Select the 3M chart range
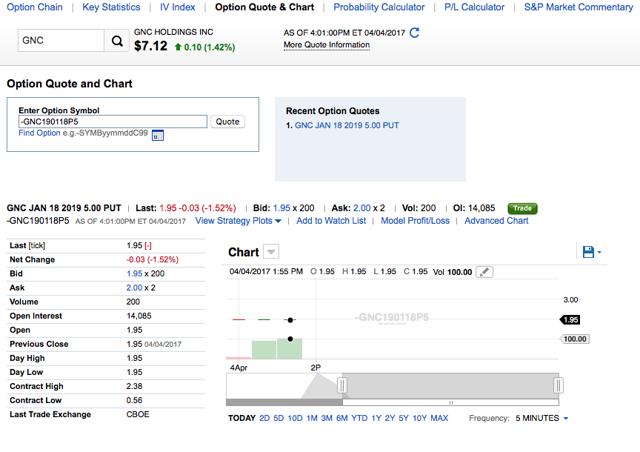The height and width of the screenshot is (452, 640). (327, 418)
